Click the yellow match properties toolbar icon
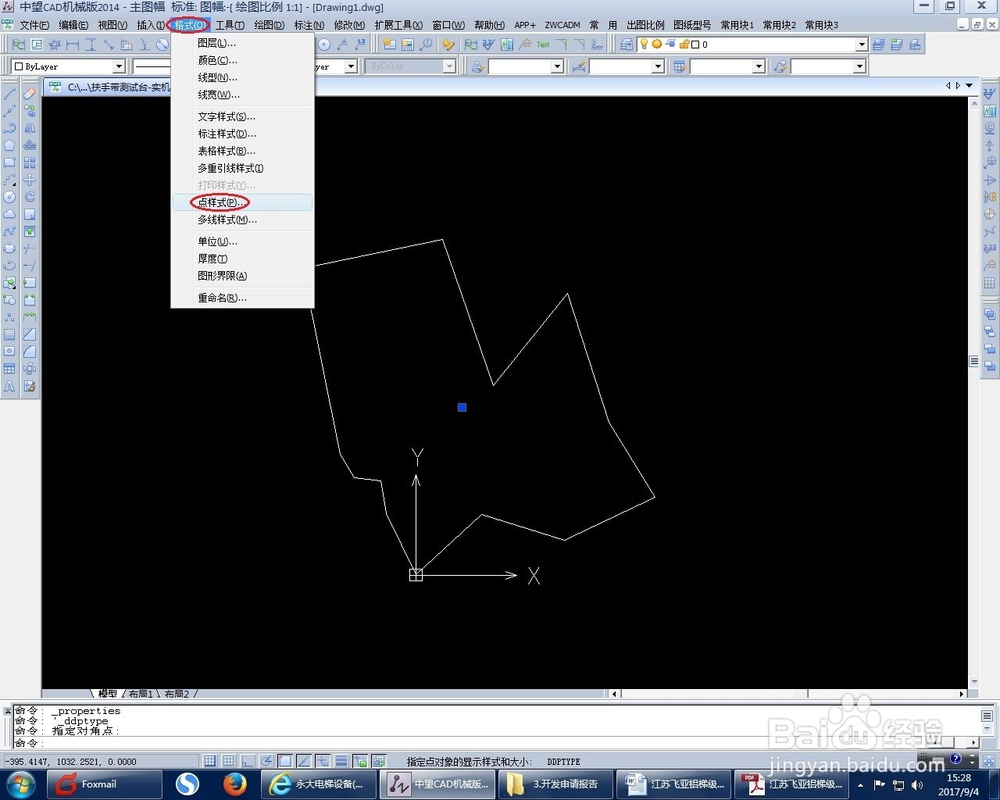 [x=448, y=45]
